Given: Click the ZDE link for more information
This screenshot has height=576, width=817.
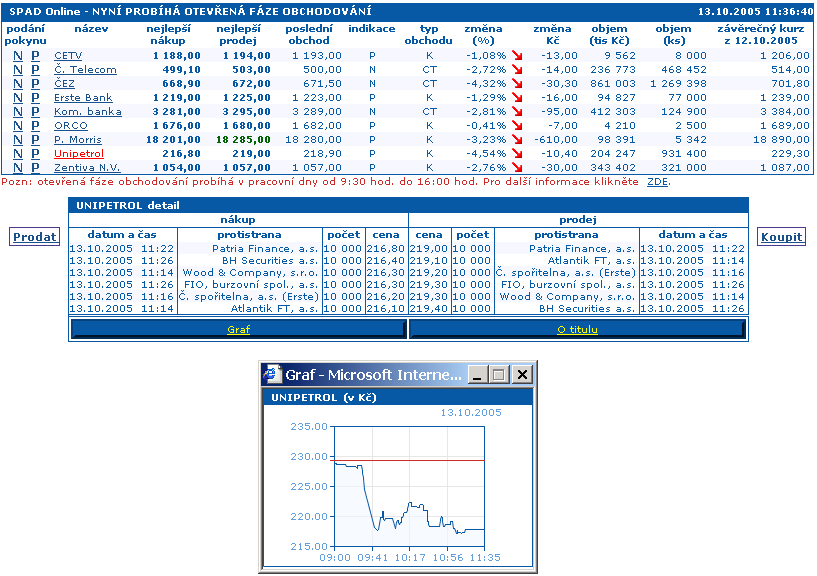Looking at the screenshot, I should pos(658,182).
